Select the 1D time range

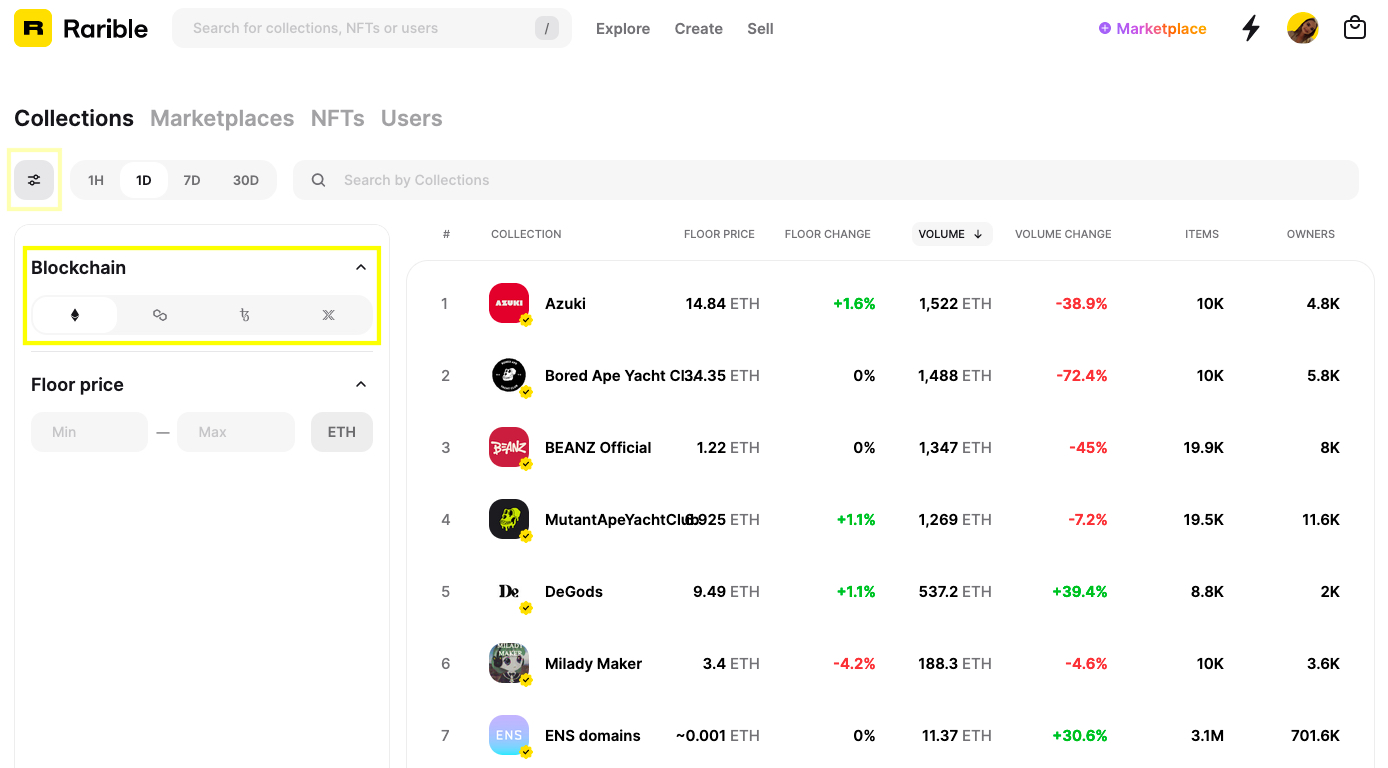pos(144,180)
